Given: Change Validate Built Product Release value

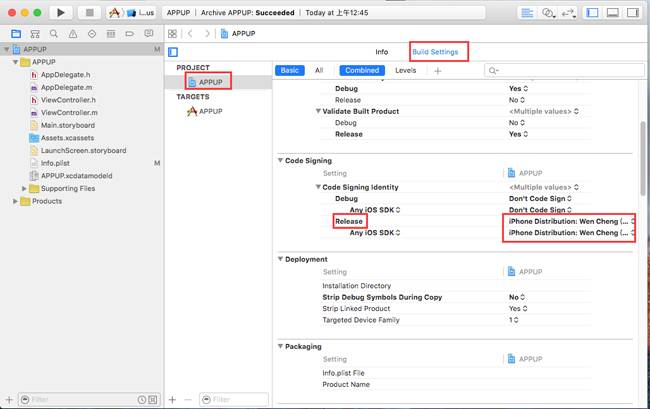Looking at the screenshot, I should [519, 134].
